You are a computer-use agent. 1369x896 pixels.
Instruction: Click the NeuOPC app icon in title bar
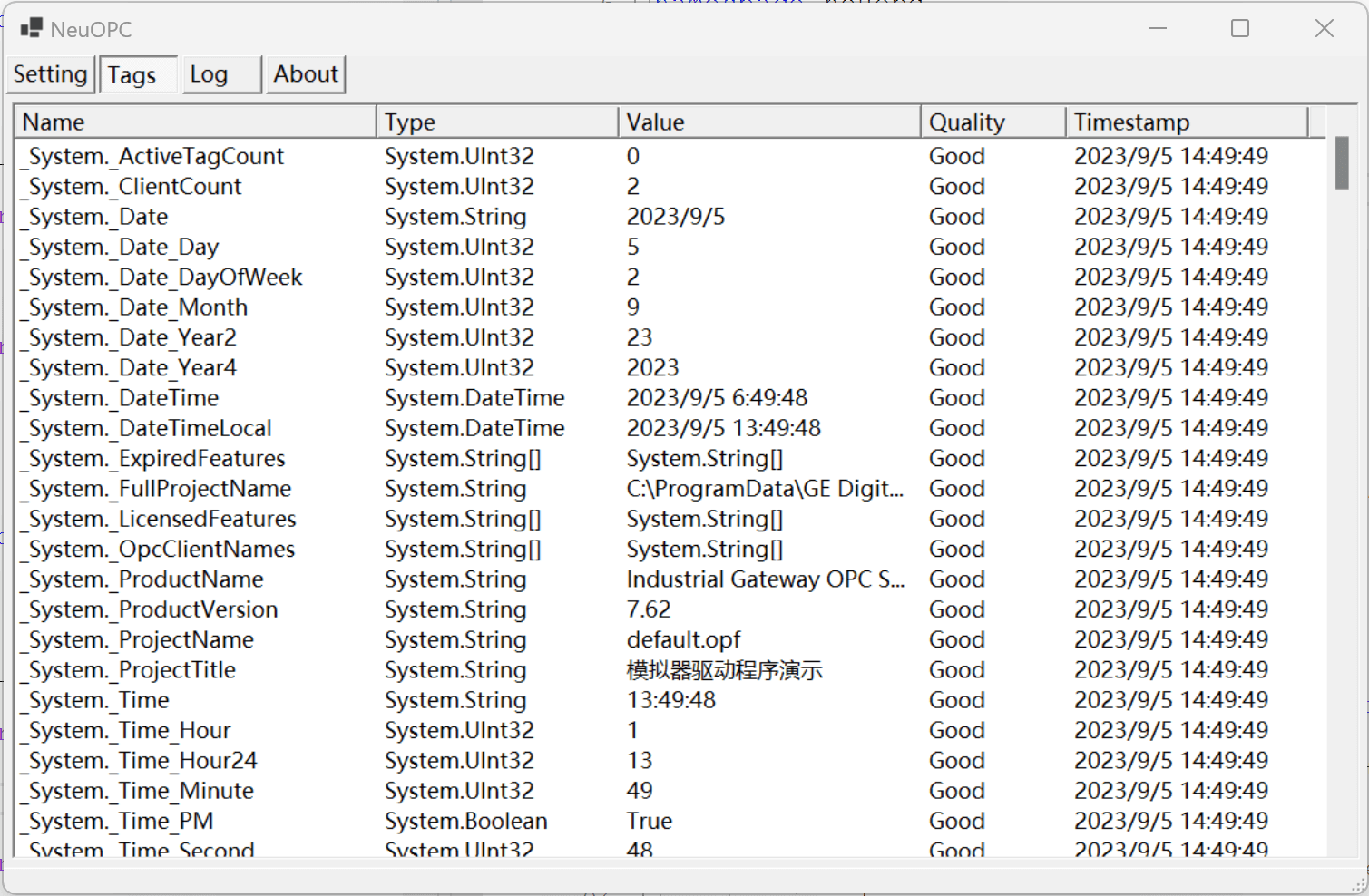coord(31,29)
